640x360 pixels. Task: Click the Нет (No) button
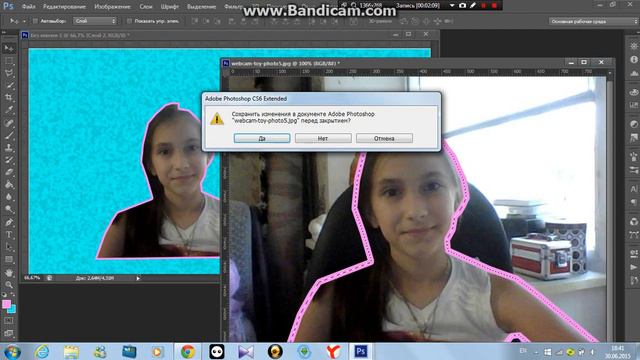click(x=323, y=138)
